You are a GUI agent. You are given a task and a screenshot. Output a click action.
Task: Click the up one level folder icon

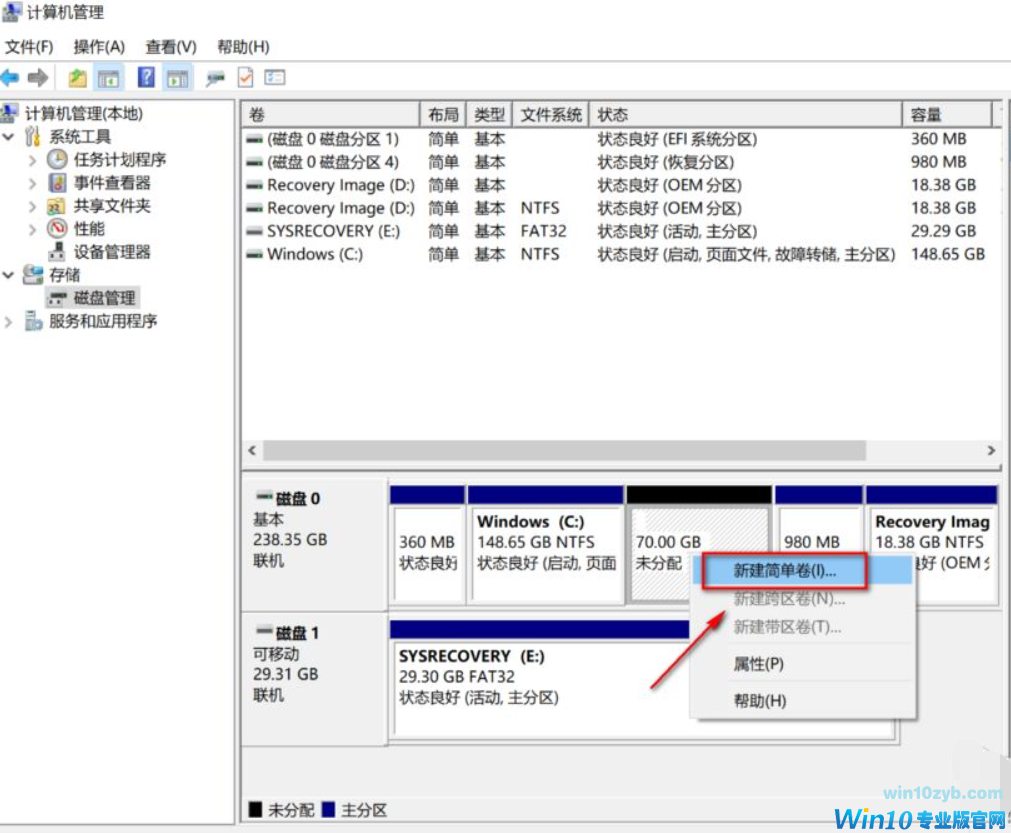pos(77,78)
